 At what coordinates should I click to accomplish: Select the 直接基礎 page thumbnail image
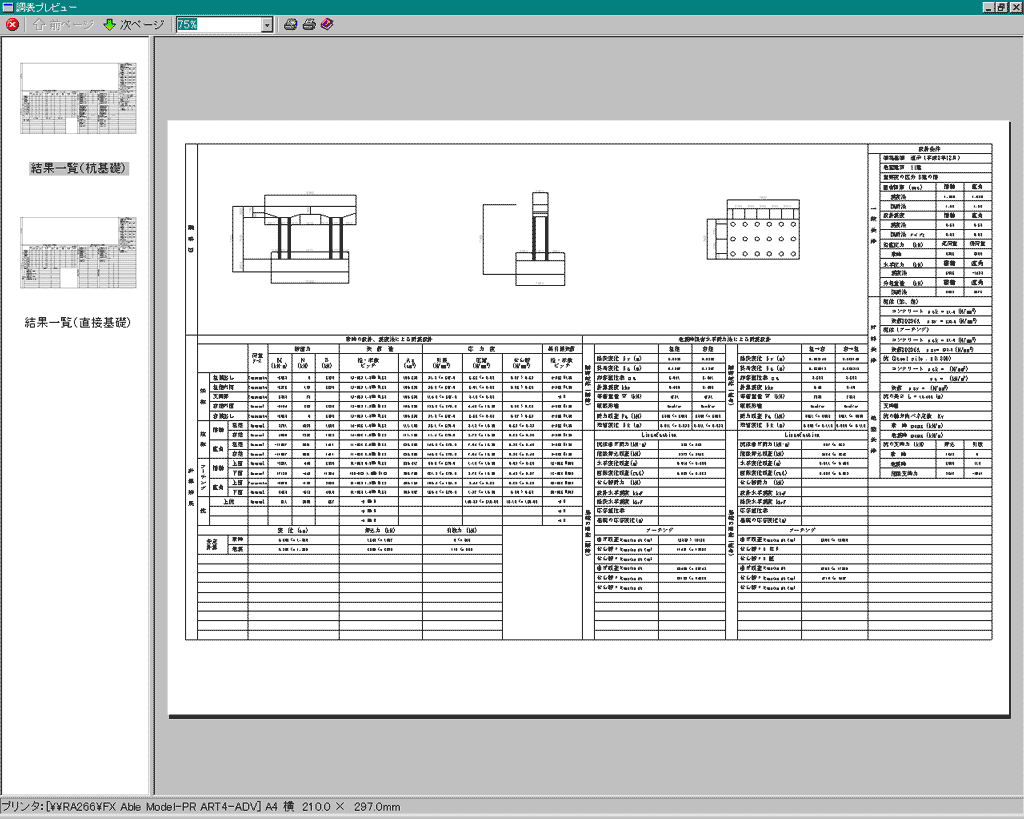(x=78, y=253)
